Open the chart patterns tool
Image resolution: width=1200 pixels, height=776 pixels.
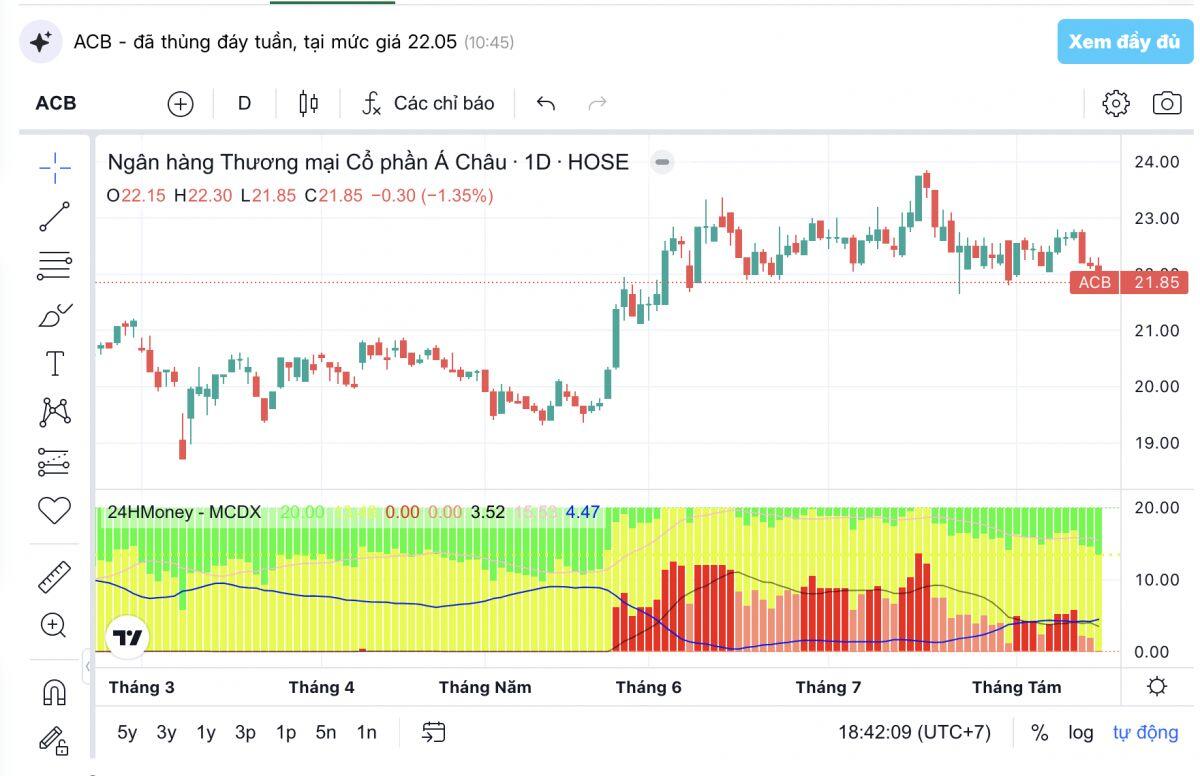[x=55, y=412]
